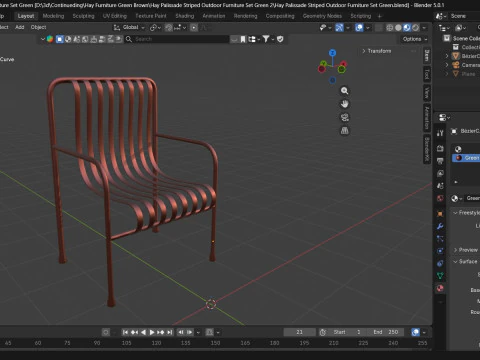Open the Object Data curve properties tab
The height and width of the screenshot is (360, 480).
click(x=440, y=276)
